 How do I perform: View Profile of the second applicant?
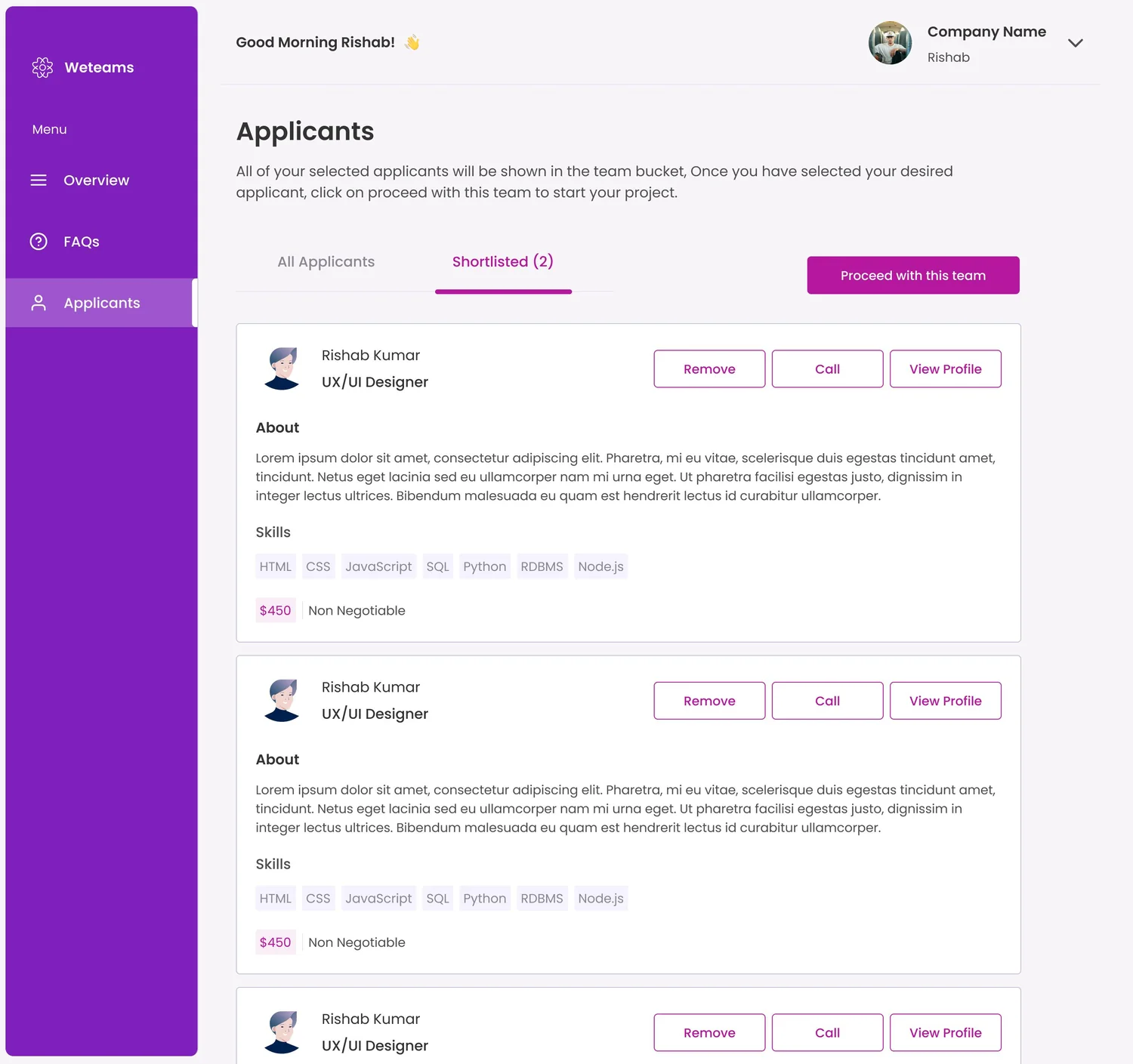click(x=946, y=701)
